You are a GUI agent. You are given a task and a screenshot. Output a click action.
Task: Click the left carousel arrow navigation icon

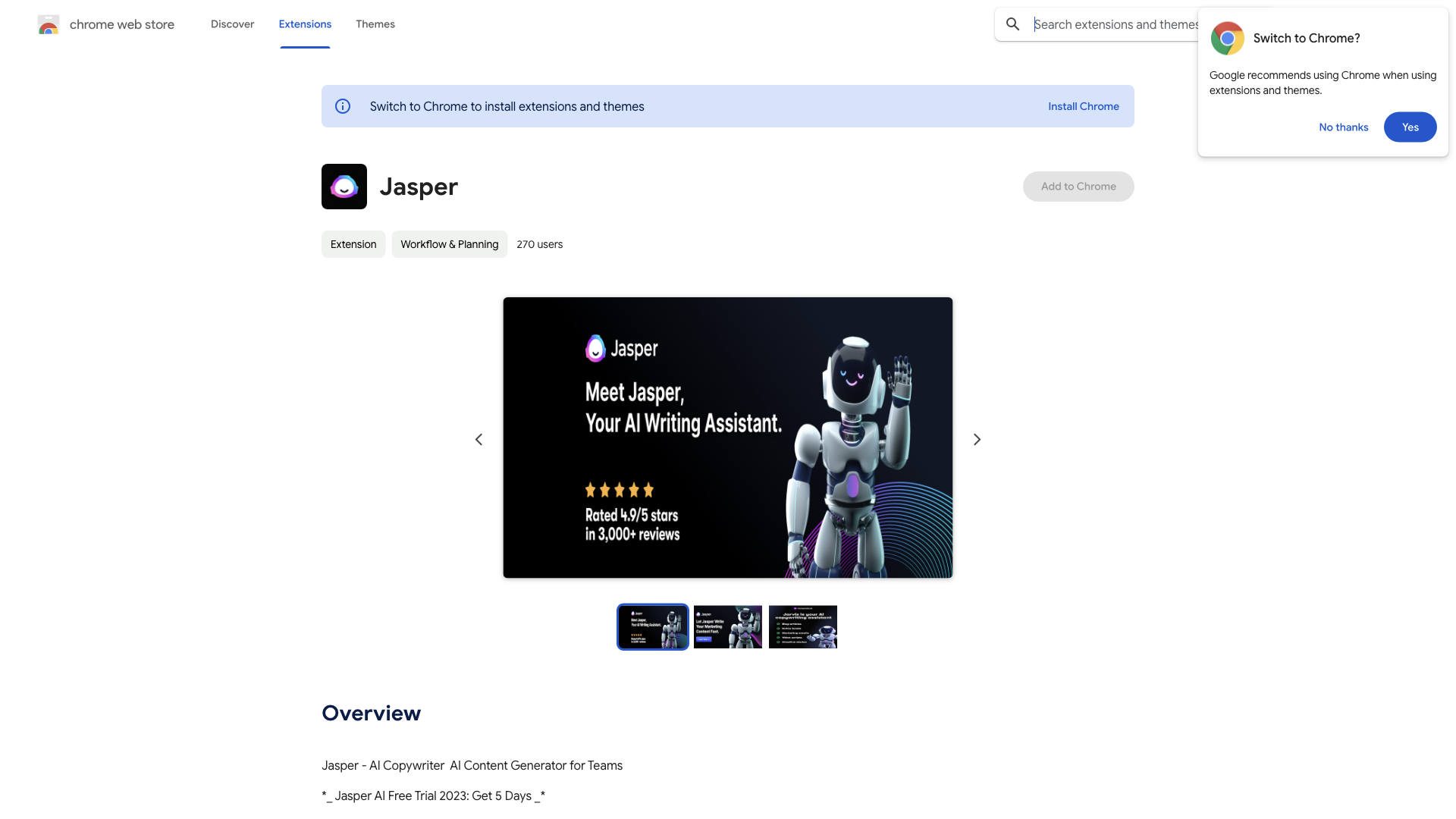(478, 440)
